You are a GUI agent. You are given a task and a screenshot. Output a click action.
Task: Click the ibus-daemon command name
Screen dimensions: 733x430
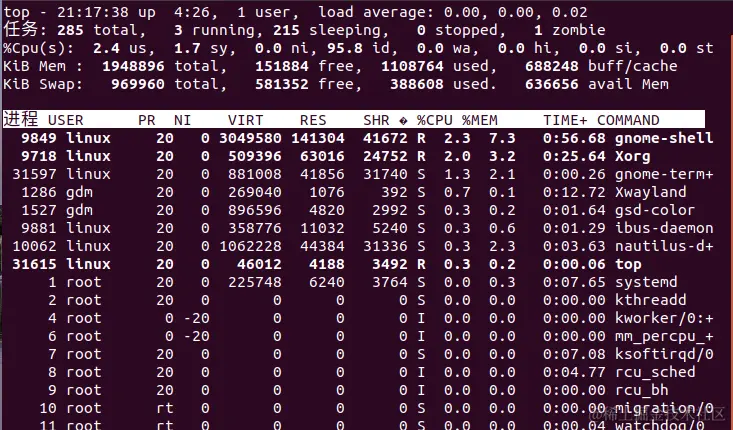pyautogui.click(x=664, y=228)
